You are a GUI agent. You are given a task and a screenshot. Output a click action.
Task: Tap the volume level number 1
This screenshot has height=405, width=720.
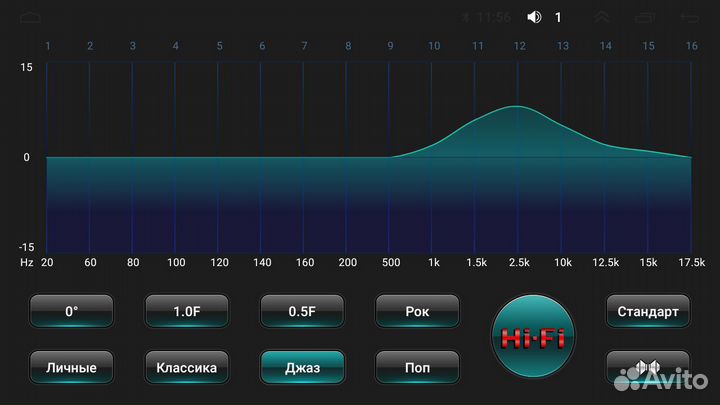point(558,17)
